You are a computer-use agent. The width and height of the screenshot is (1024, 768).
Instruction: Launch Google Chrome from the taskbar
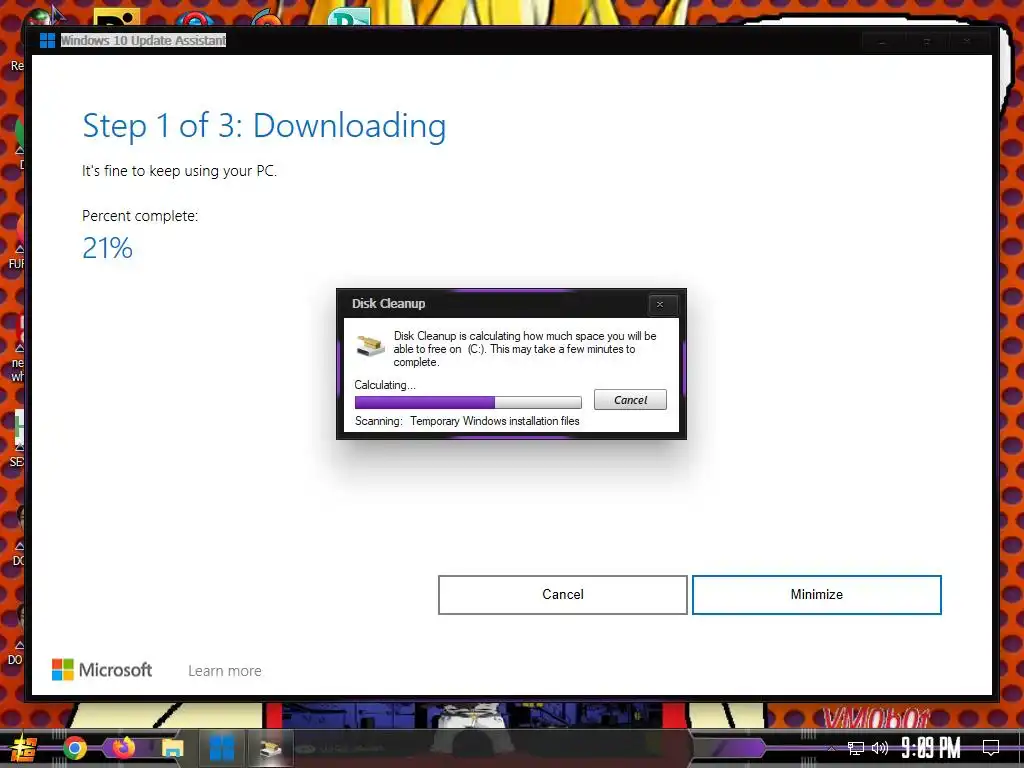coord(75,748)
